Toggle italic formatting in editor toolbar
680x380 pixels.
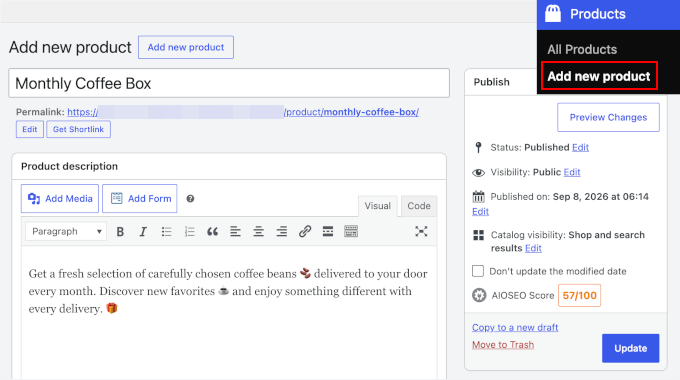(x=143, y=232)
